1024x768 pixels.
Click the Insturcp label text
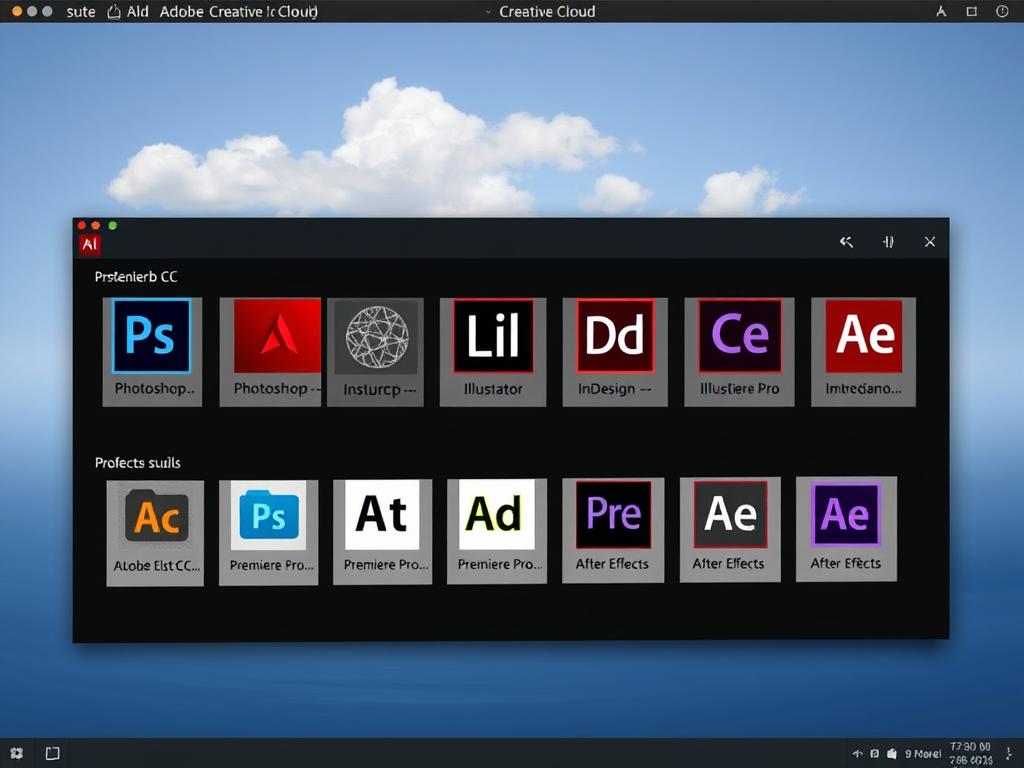coord(379,390)
